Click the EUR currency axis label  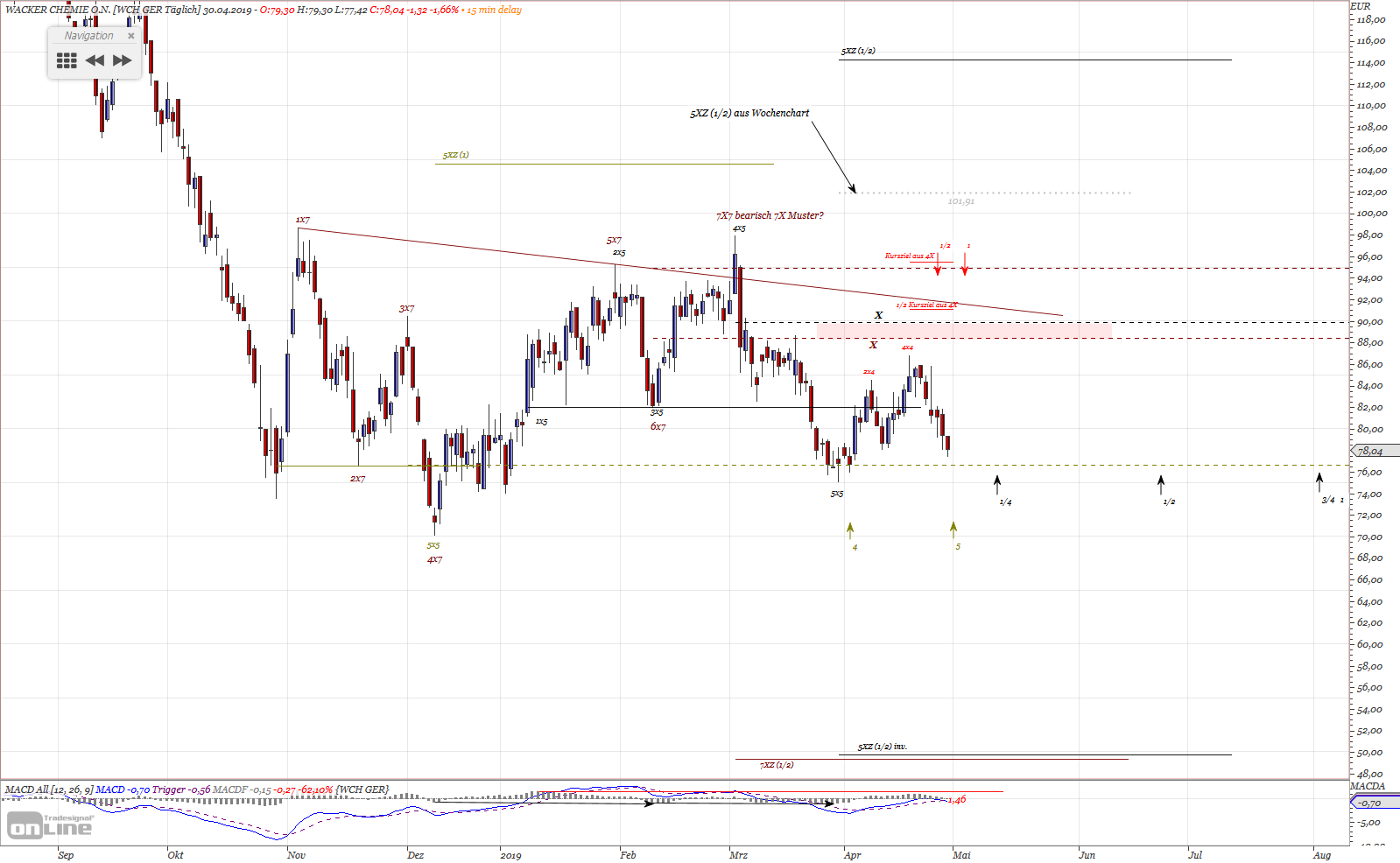pos(1360,6)
